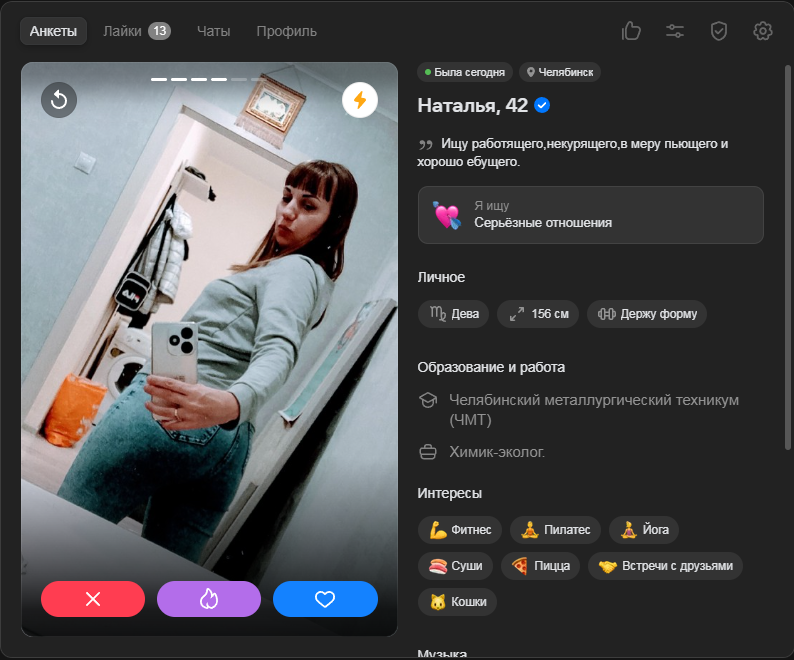This screenshot has width=794, height=660.
Task: Open the safety shield icon
Action: point(719,31)
